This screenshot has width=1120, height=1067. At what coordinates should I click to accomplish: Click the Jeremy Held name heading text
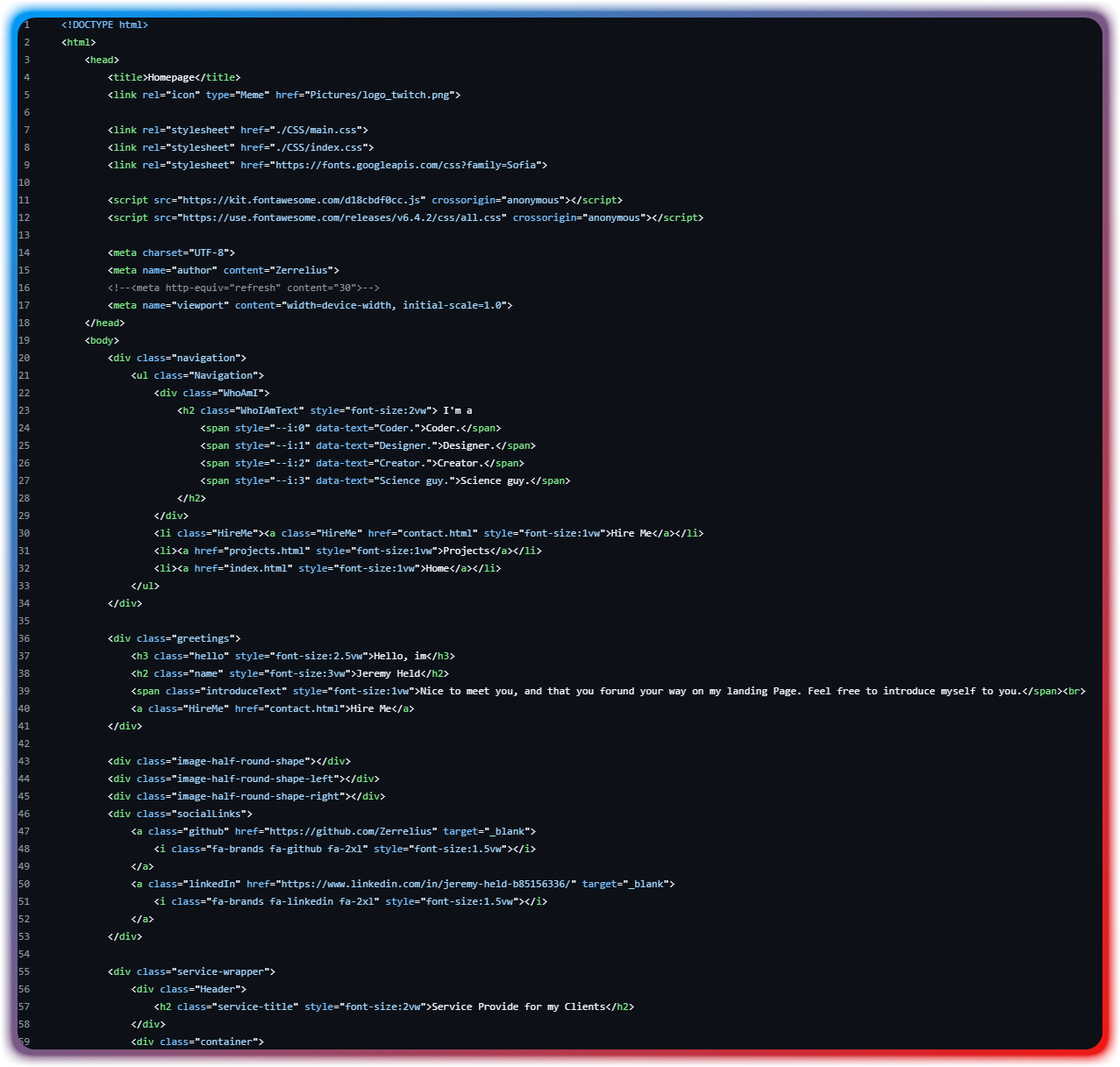pyautogui.click(x=386, y=673)
